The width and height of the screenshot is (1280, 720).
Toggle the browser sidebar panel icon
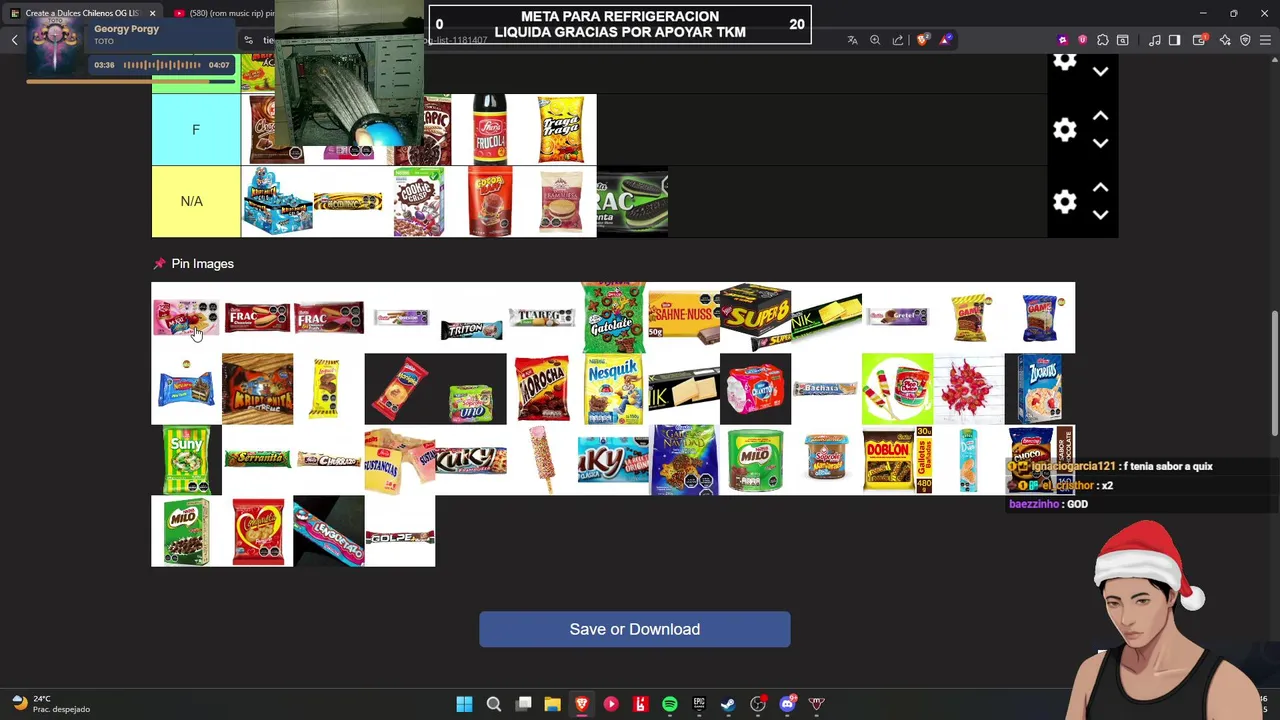click(1175, 40)
